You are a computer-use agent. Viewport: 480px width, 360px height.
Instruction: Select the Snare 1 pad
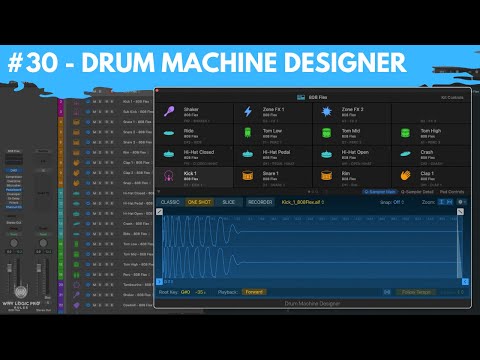coord(273,177)
